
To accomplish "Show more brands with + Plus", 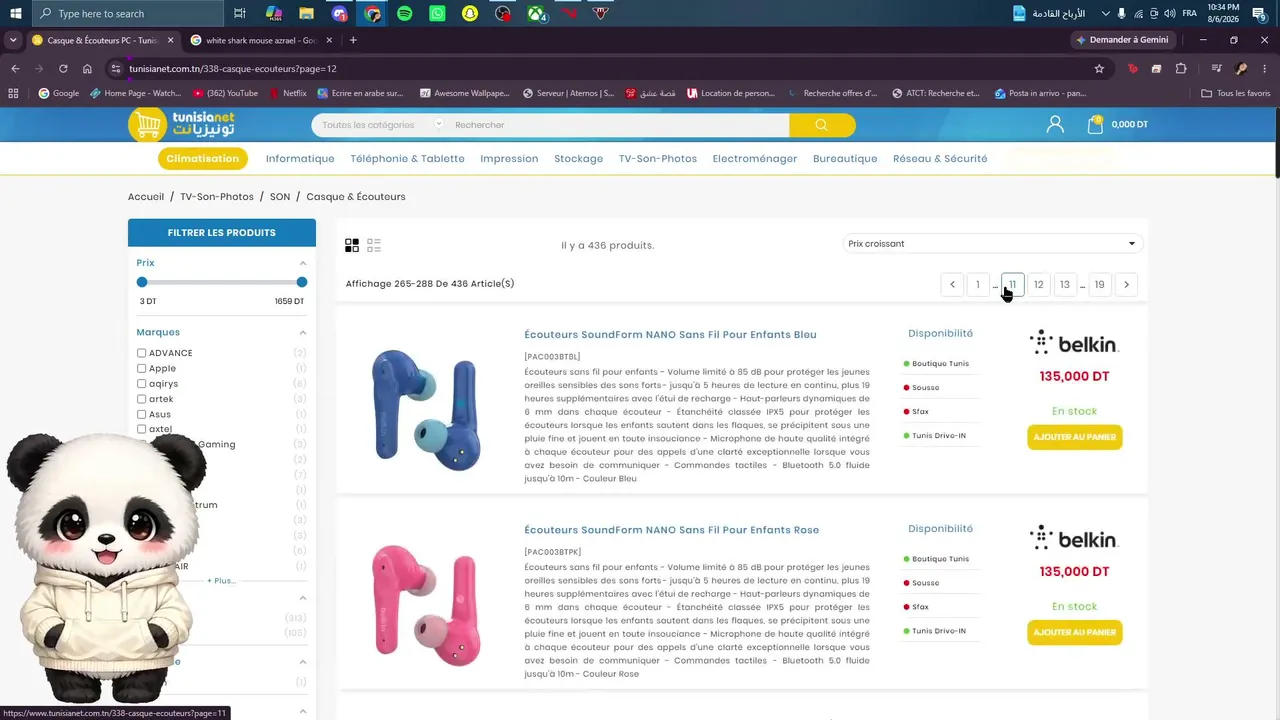I will 221,580.
